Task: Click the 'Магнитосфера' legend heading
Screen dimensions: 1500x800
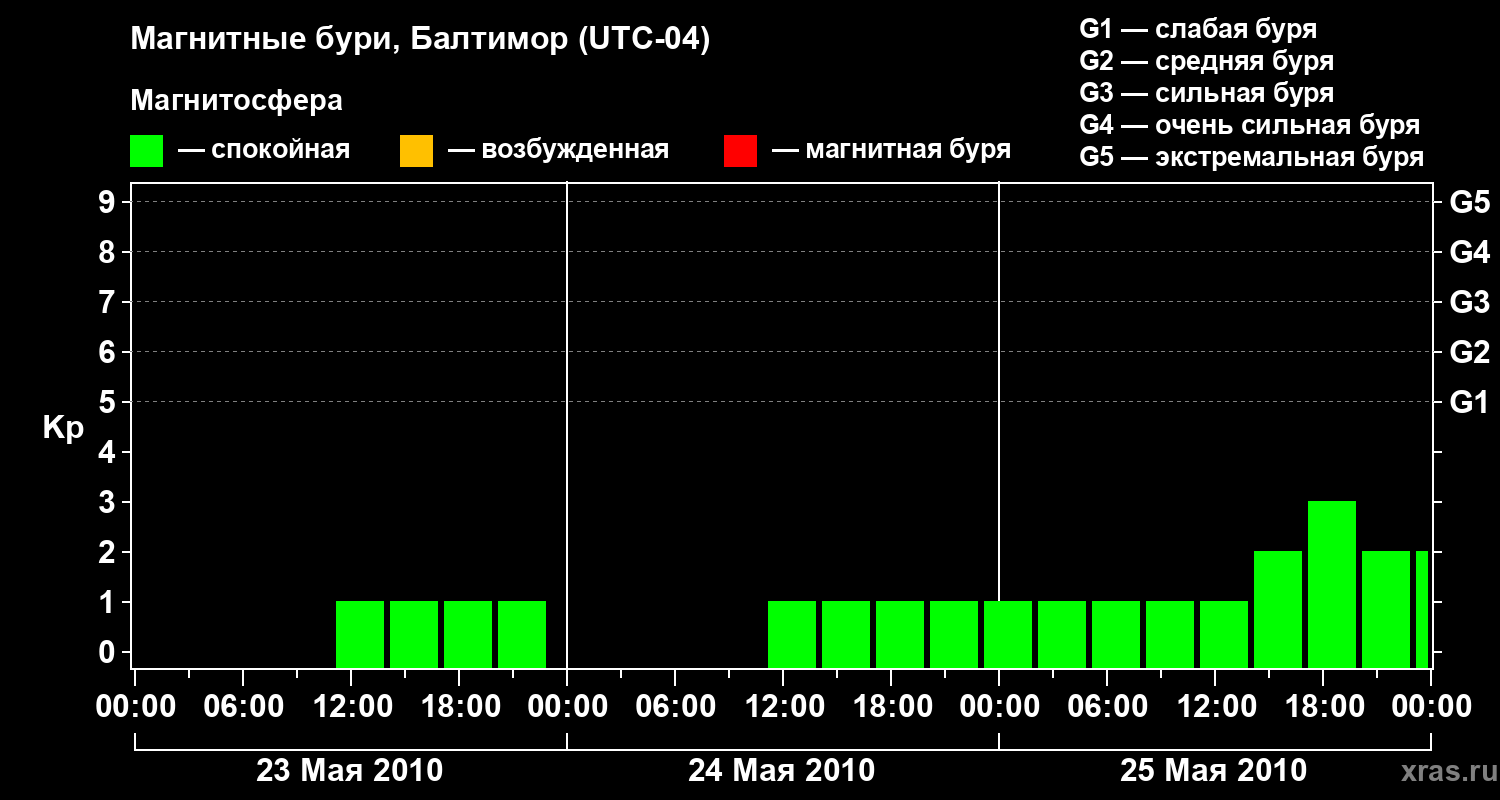Action: (236, 101)
